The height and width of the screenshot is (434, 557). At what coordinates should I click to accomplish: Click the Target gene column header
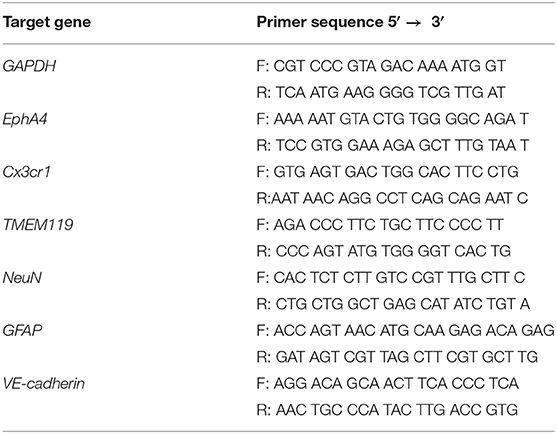tap(47, 23)
